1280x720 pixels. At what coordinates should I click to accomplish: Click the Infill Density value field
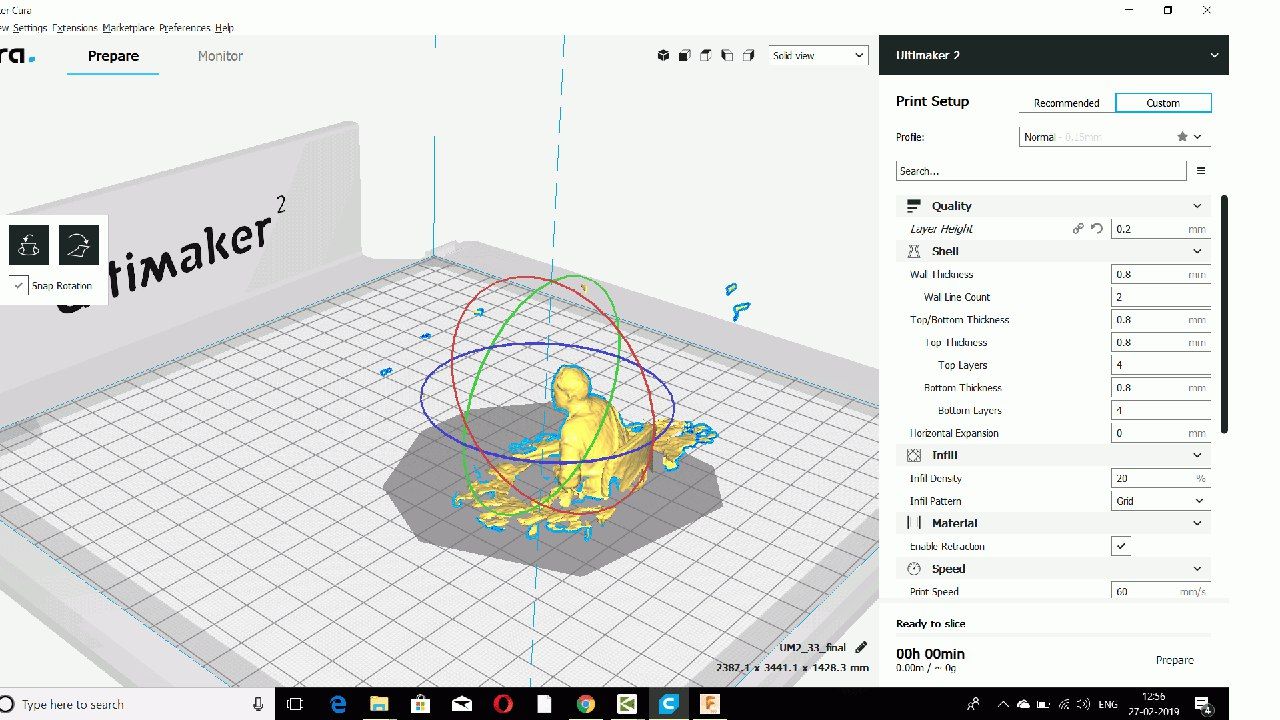[1161, 478]
